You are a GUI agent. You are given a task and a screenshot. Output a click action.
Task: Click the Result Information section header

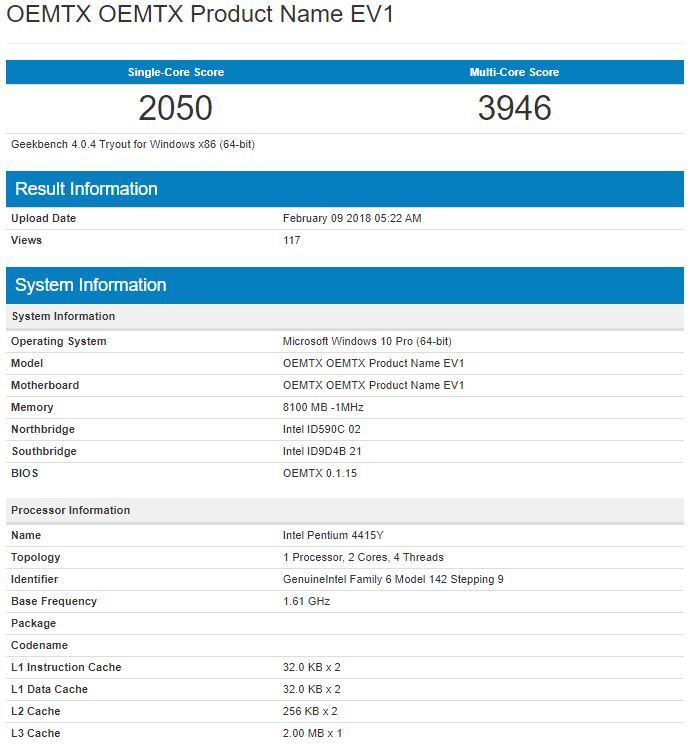click(x=345, y=189)
